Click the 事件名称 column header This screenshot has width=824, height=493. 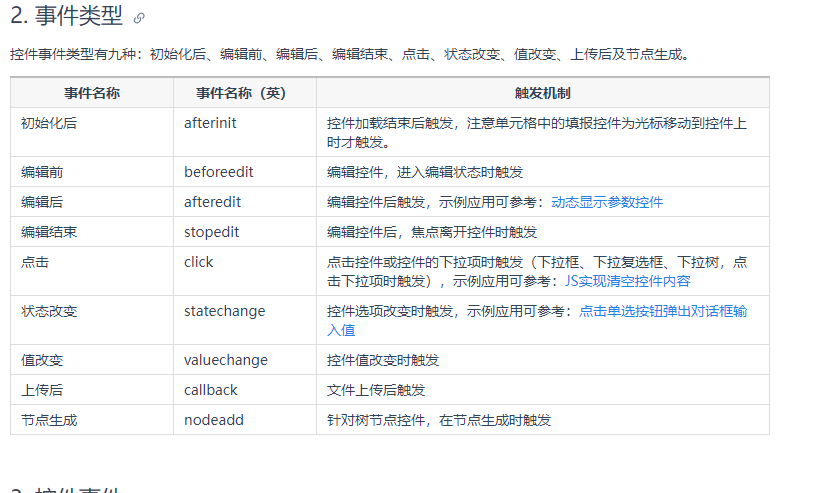pos(92,93)
